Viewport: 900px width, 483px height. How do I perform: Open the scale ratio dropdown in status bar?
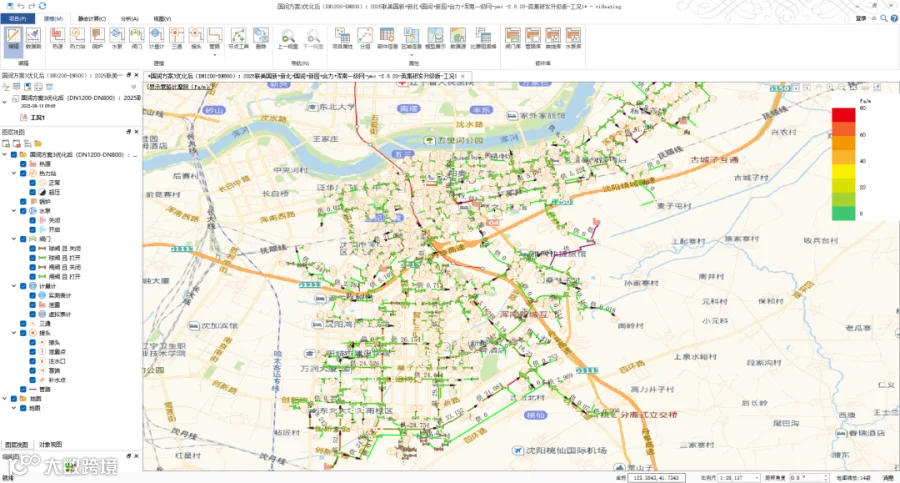[x=757, y=478]
